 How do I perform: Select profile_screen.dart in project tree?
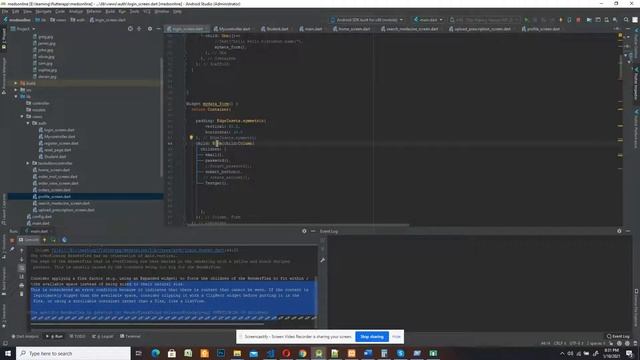click(54, 197)
